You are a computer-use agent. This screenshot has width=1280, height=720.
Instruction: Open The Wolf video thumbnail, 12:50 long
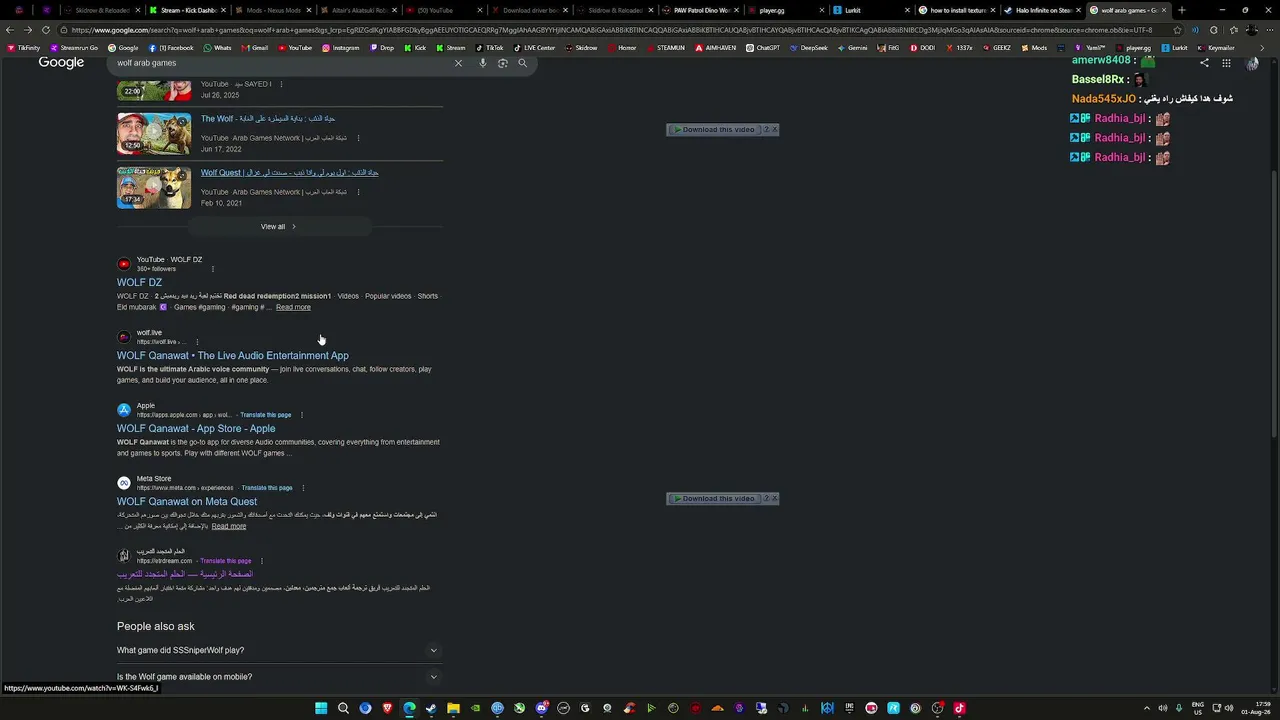pyautogui.click(x=154, y=134)
